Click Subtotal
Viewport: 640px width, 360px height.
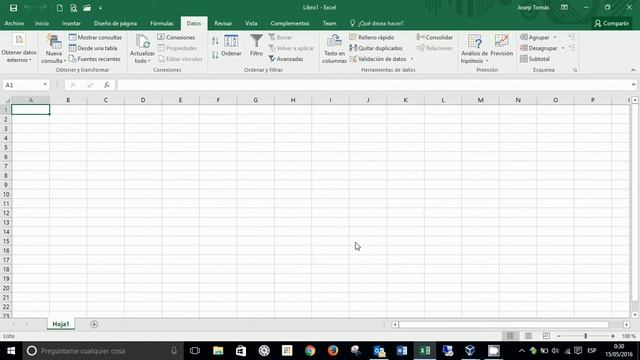[x=535, y=59]
